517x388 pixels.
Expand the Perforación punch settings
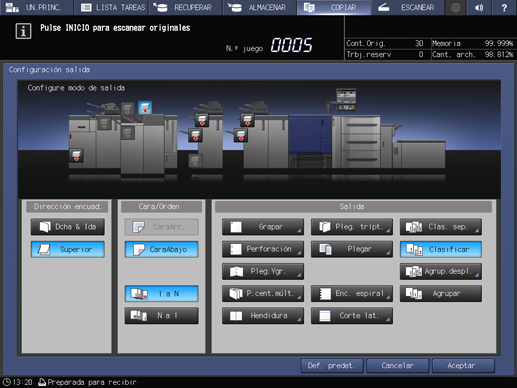[263, 249]
